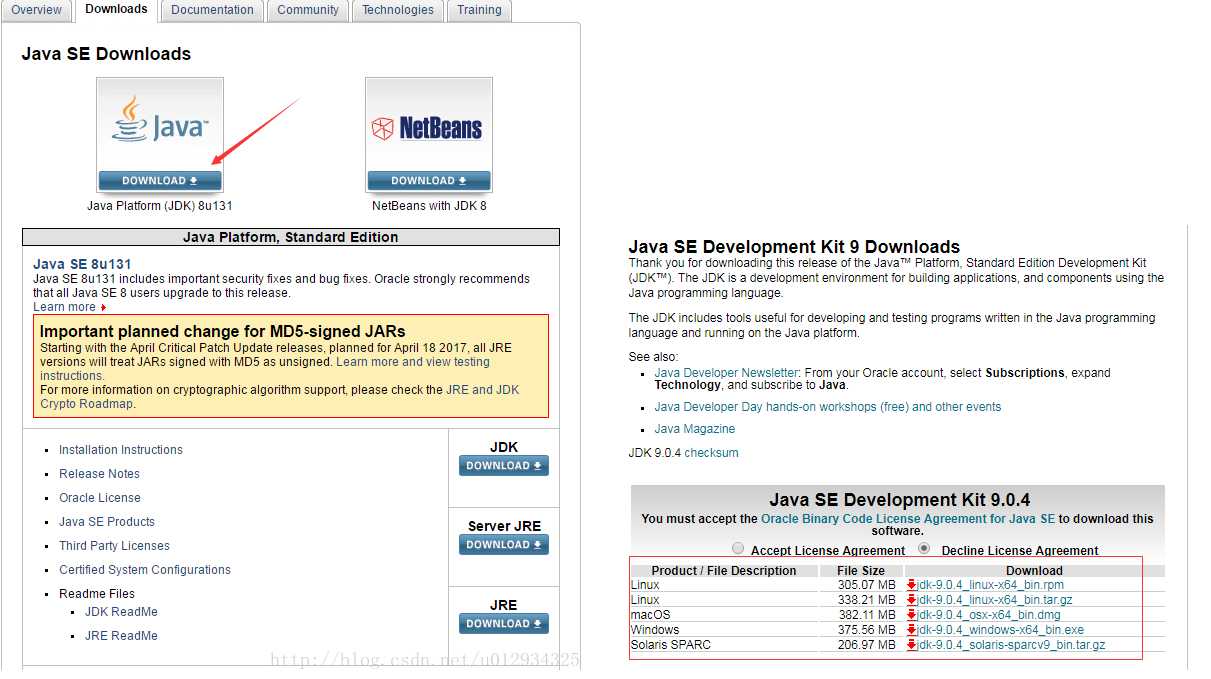This screenshot has width=1211, height=679.
Task: Open Third Party Licenses link
Action: pyautogui.click(x=114, y=546)
